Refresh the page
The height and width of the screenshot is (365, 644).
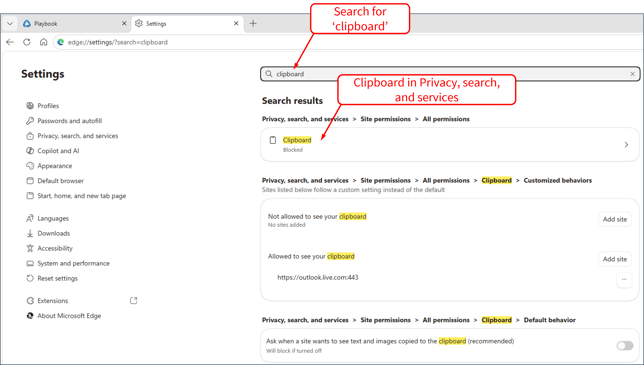[x=27, y=42]
